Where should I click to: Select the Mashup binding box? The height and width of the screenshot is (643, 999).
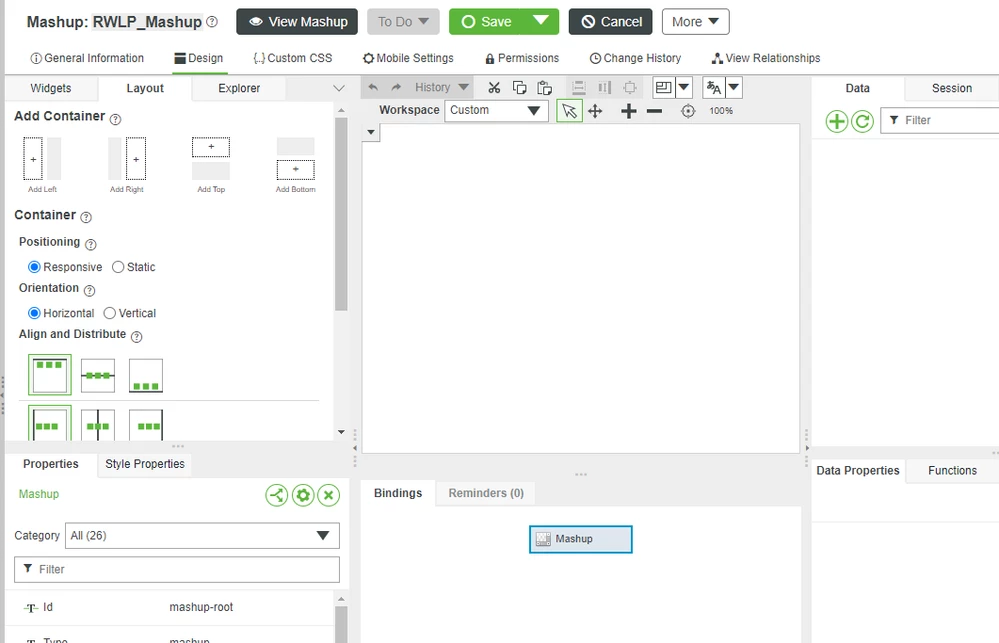580,539
